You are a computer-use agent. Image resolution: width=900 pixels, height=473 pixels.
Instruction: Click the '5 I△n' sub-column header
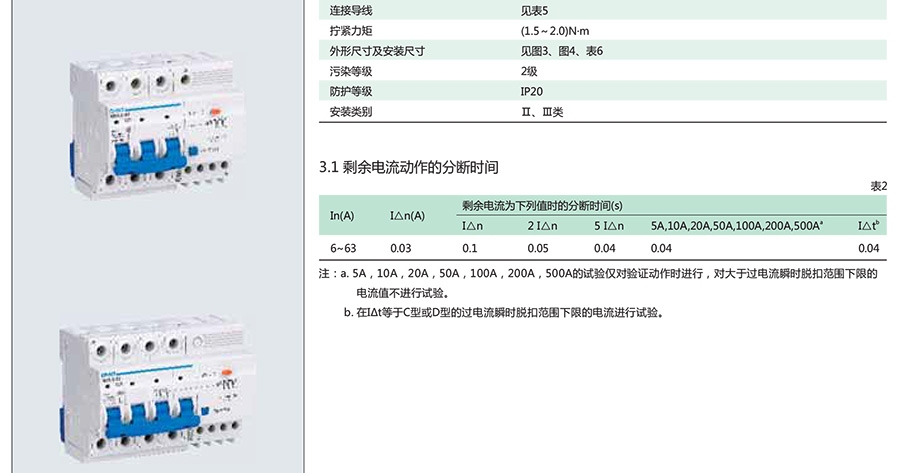609,226
